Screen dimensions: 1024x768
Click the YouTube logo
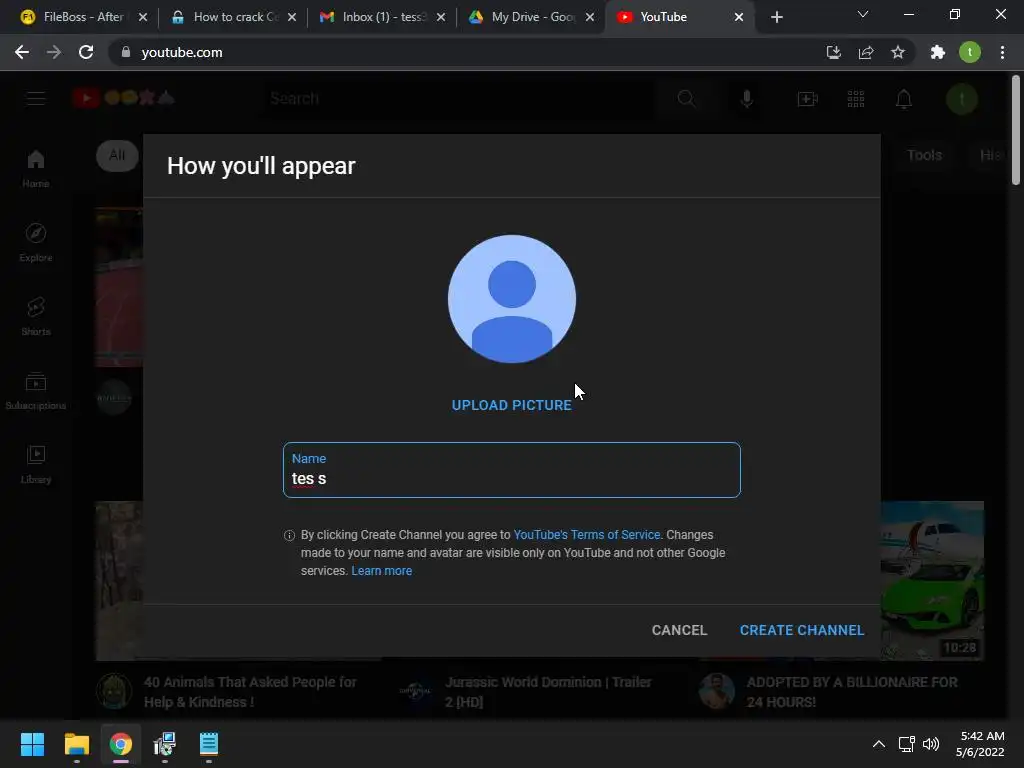[x=123, y=98]
